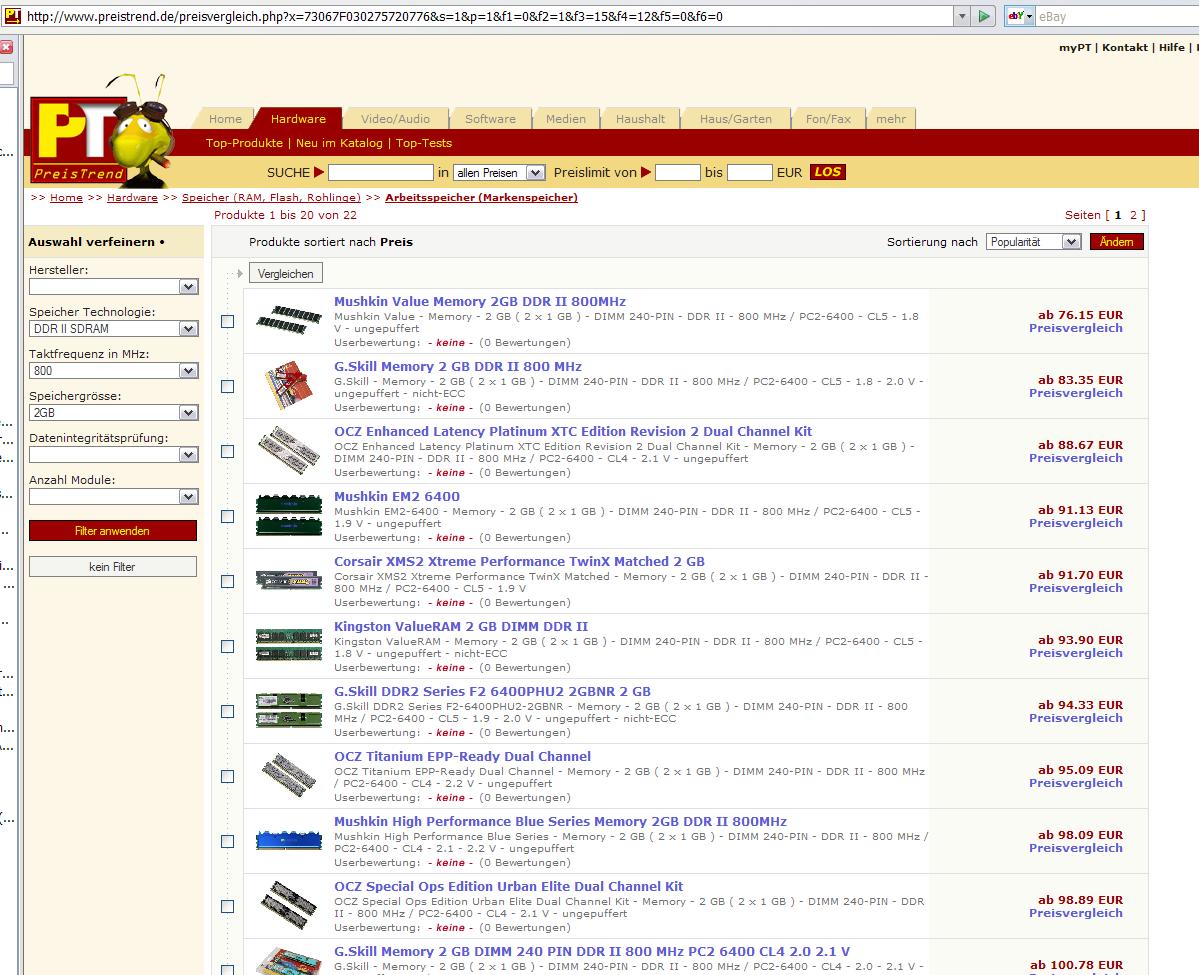Tick the checkbox for Corsair XMS2 Xtreme Performance

point(227,581)
